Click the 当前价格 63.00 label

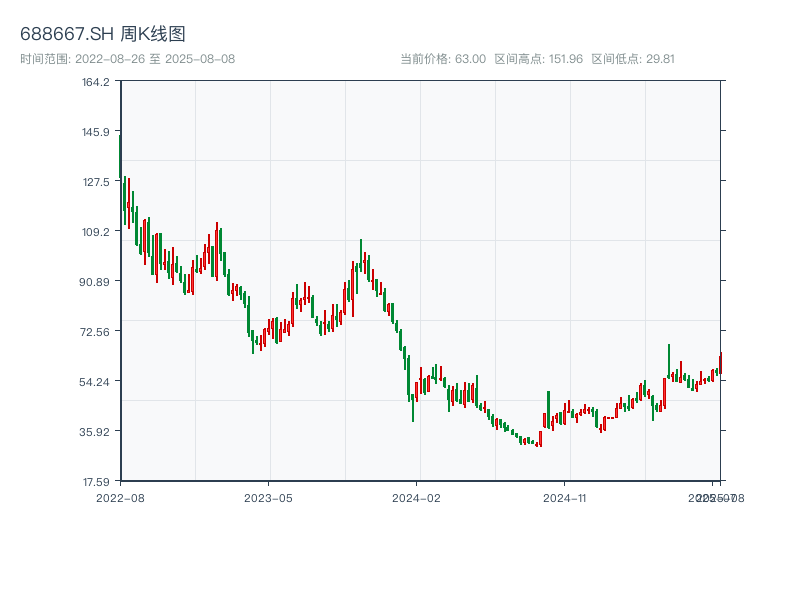pos(443,59)
